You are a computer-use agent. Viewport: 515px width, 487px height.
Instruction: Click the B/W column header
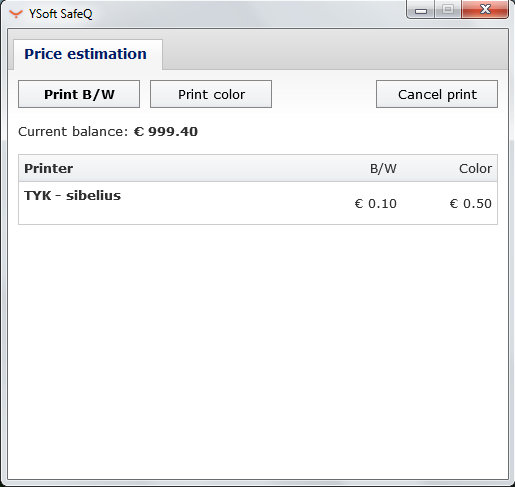click(383, 169)
